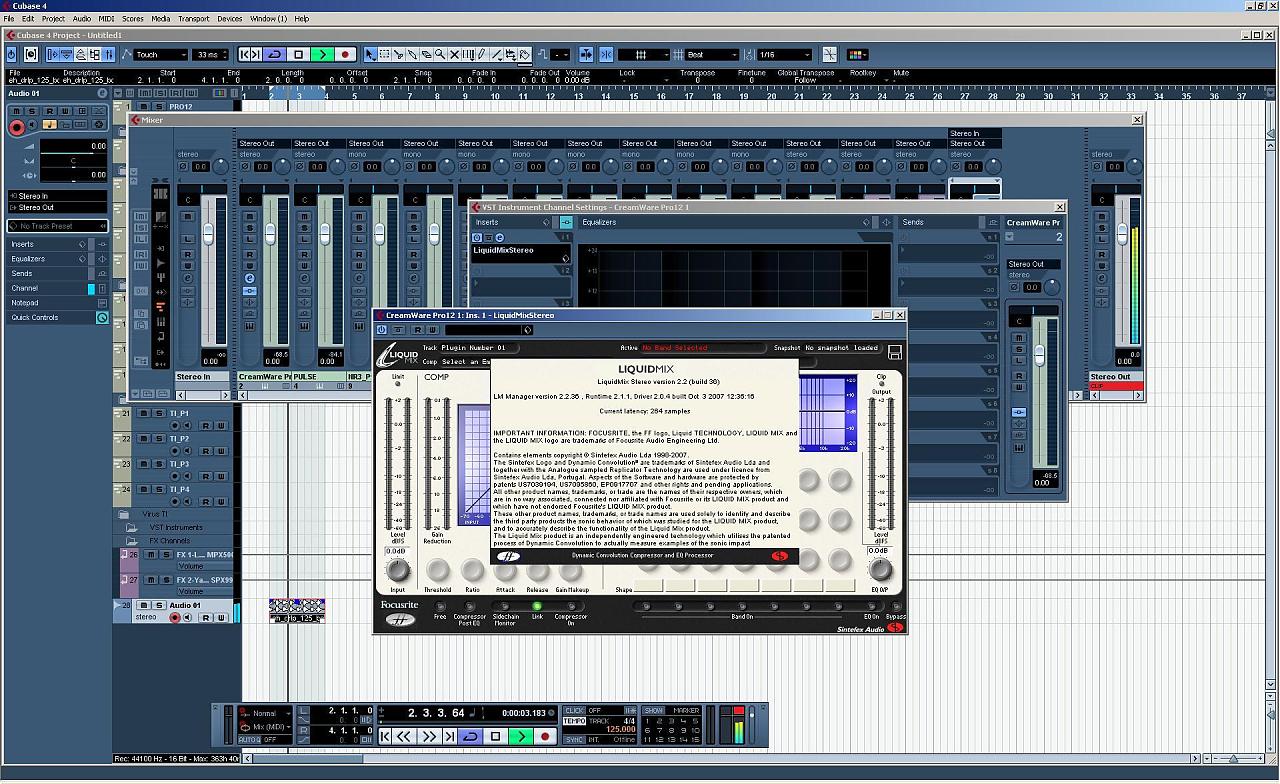This screenshot has height=784, width=1280.
Task: Toggle the TEMPO track button
Action: coord(574,721)
